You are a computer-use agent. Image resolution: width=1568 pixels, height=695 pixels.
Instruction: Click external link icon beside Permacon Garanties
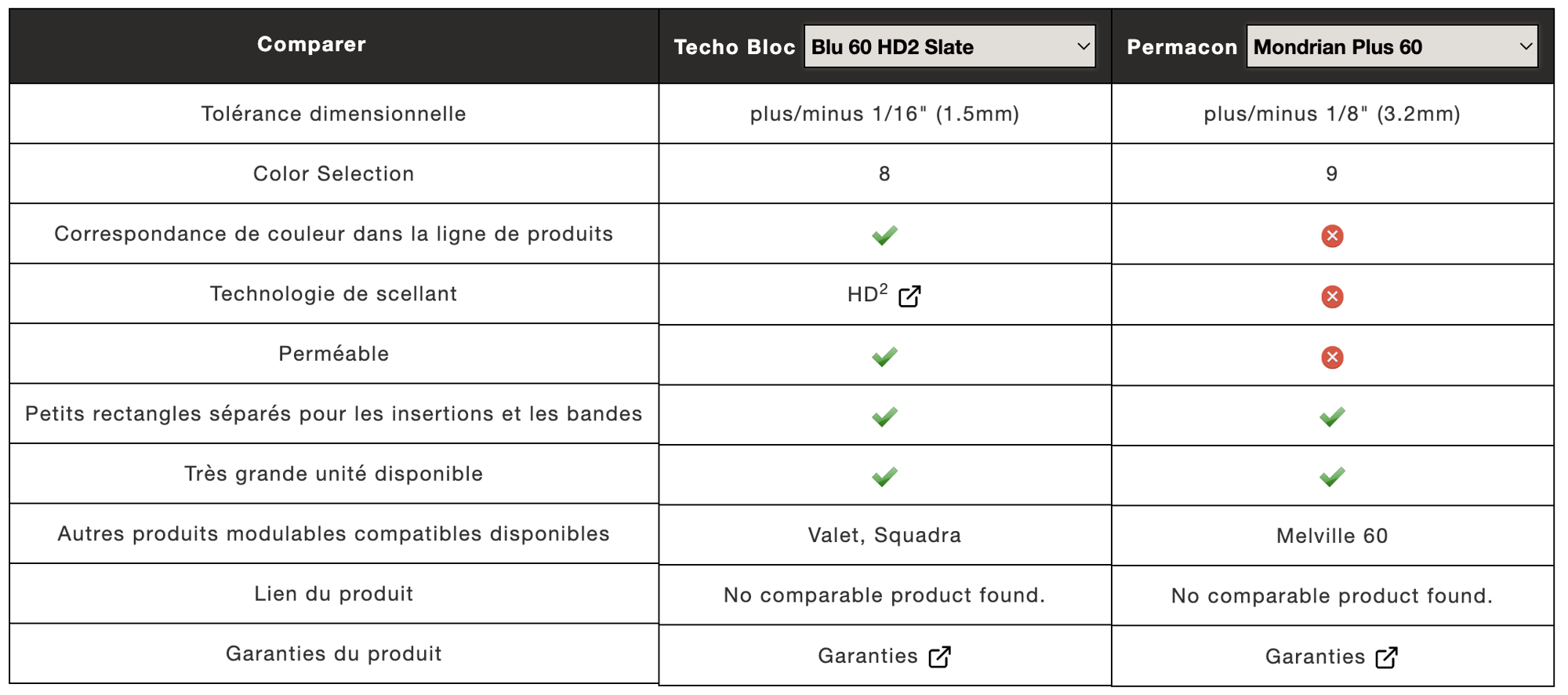(x=1387, y=657)
